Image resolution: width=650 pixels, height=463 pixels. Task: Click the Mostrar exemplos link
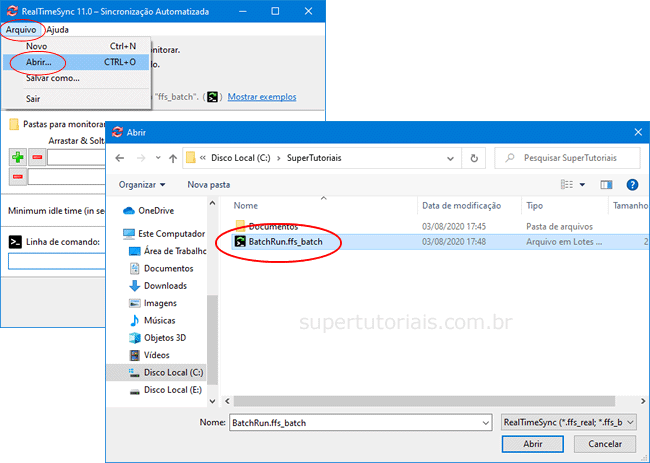click(262, 97)
